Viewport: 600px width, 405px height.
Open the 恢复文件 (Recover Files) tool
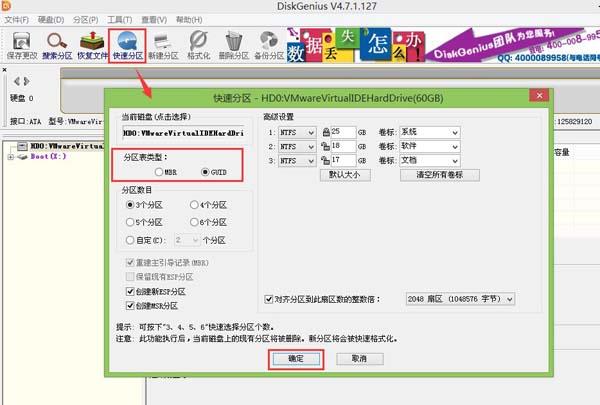click(x=93, y=42)
